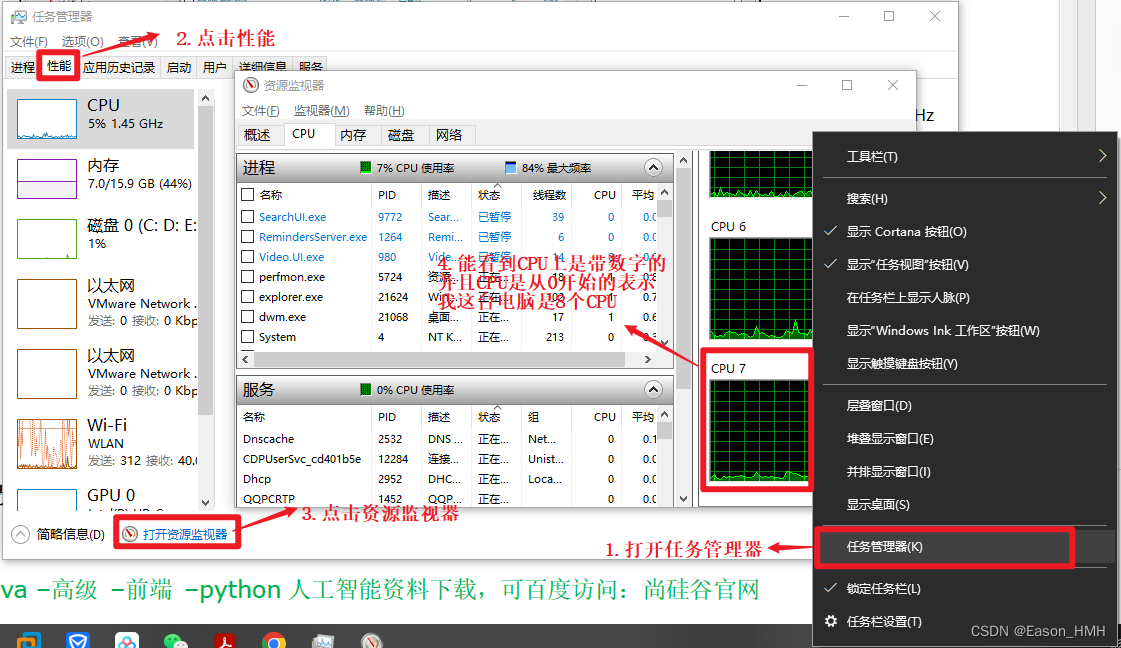The image size is (1121, 648).
Task: Open 监视器(M) menu in Resource Monitor
Action: (322, 110)
